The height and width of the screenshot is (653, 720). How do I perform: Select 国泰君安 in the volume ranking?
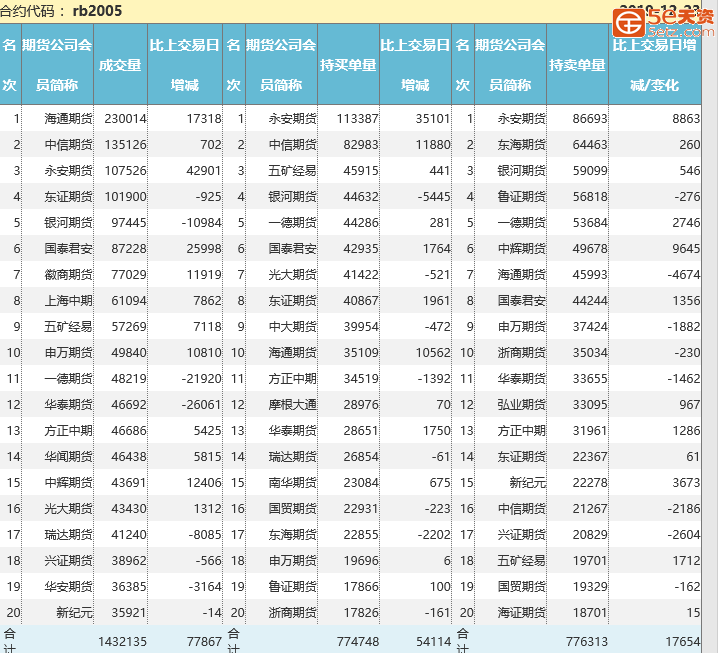68,249
